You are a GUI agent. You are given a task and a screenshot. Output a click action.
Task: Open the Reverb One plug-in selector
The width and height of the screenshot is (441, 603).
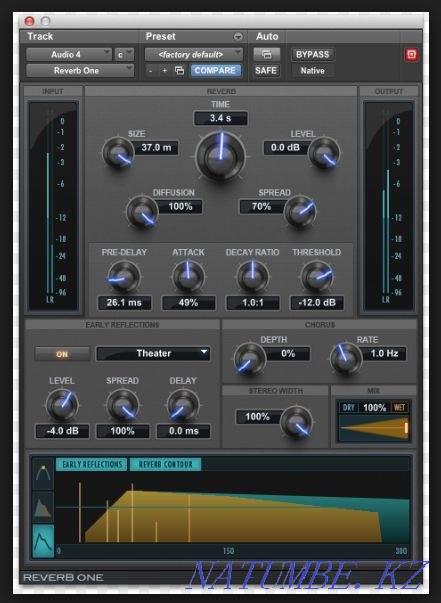[x=80, y=71]
